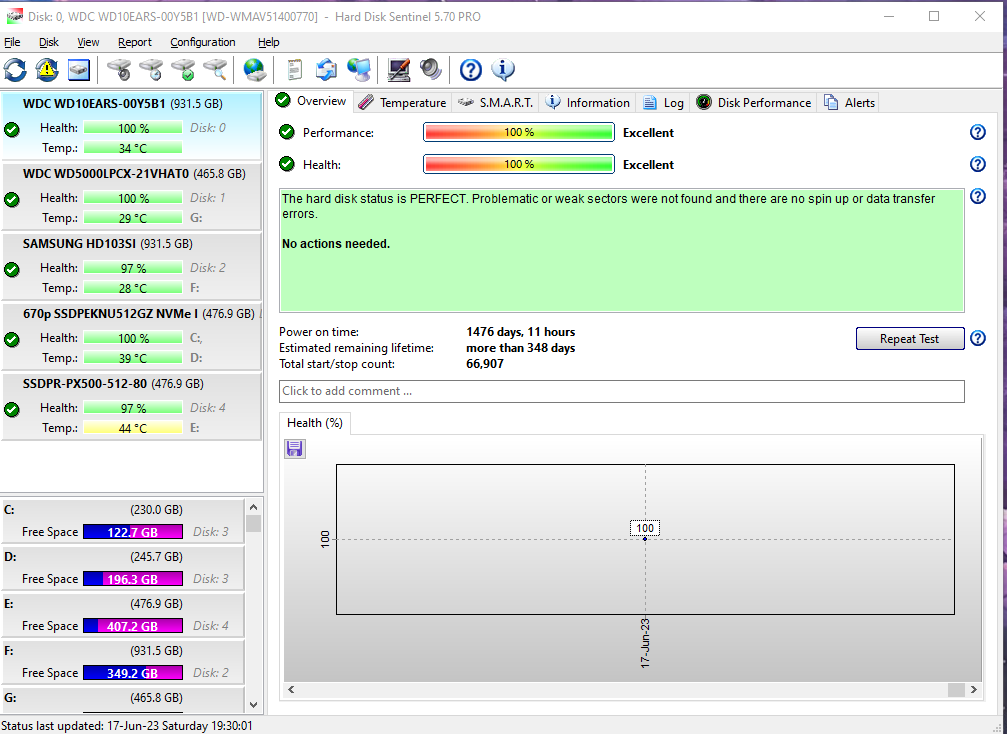Screen dimensions: 1007x734
Task: Switch to the Disk Performance tab
Action: click(x=754, y=103)
